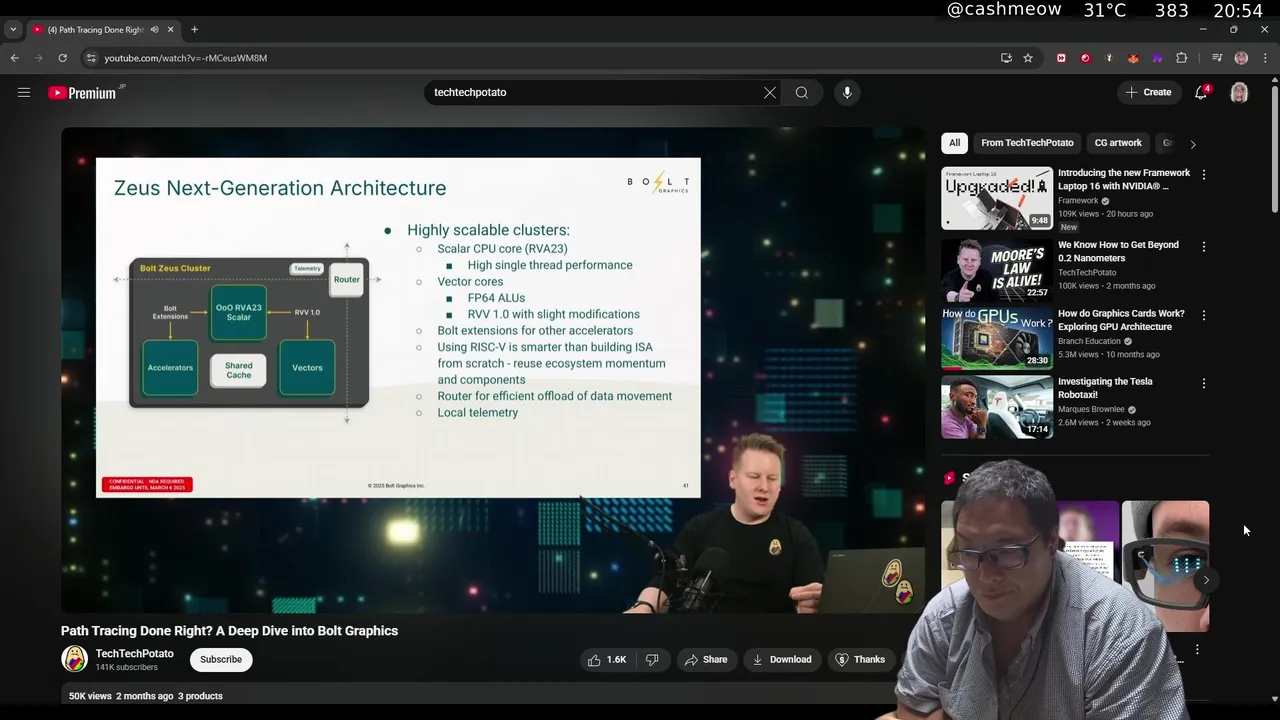View site information icon in address bar
Screen dimensions: 1280x720
(x=91, y=58)
